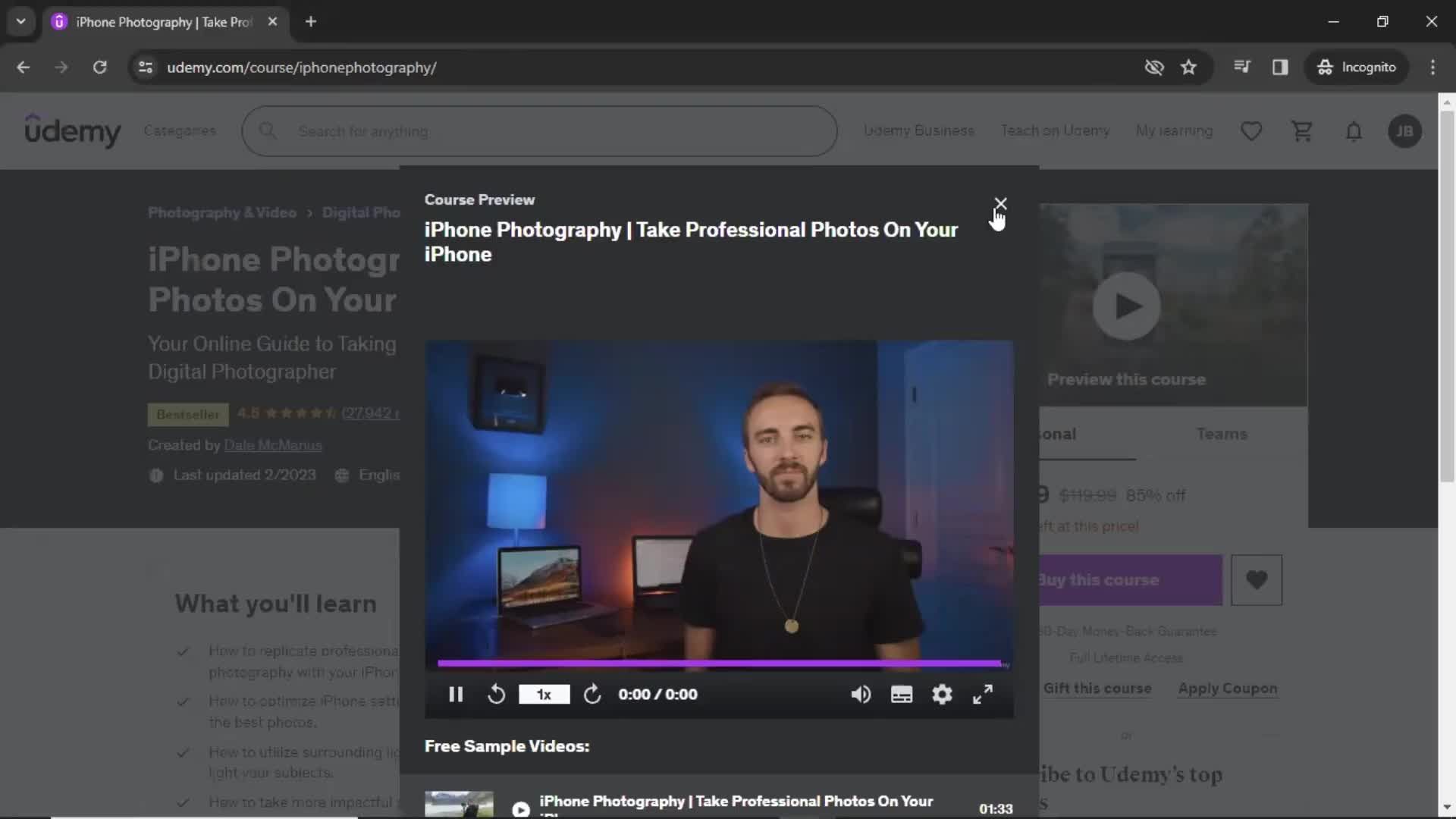Viewport: 1456px width, 819px height.
Task: Bookmark this tab with star icon
Action: tap(1188, 67)
